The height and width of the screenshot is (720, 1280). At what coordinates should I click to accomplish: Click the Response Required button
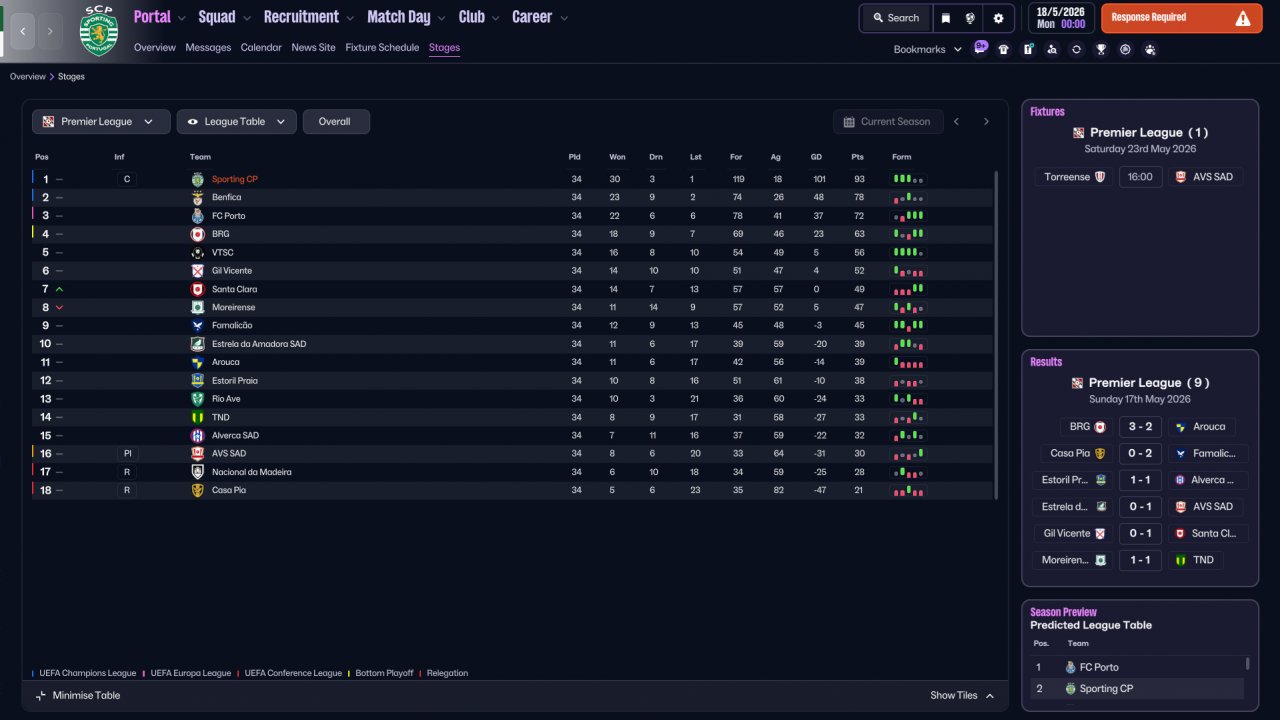1181,18
